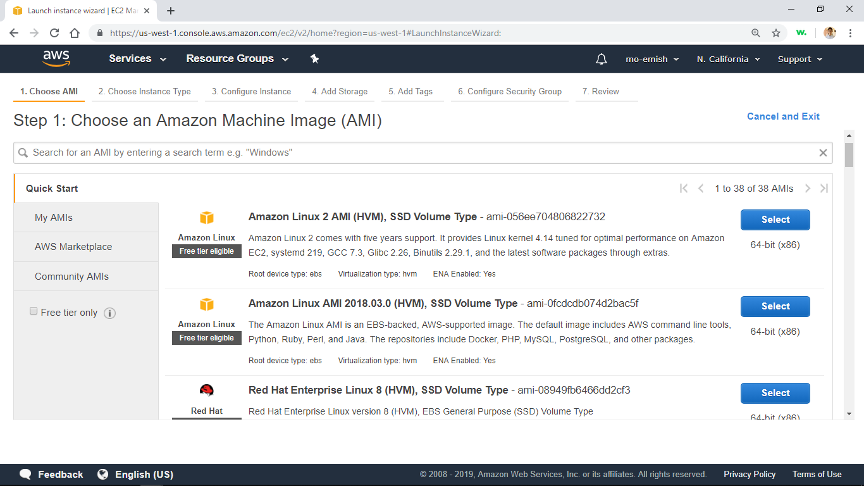Image resolution: width=864 pixels, height=487 pixels.
Task: Switch to 7. Review step
Action: pos(601,91)
